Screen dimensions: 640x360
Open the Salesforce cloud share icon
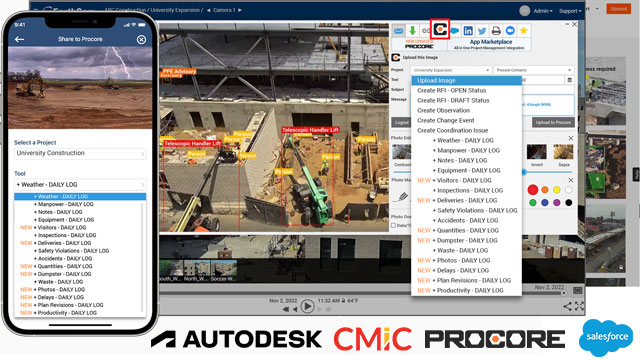pos(455,31)
